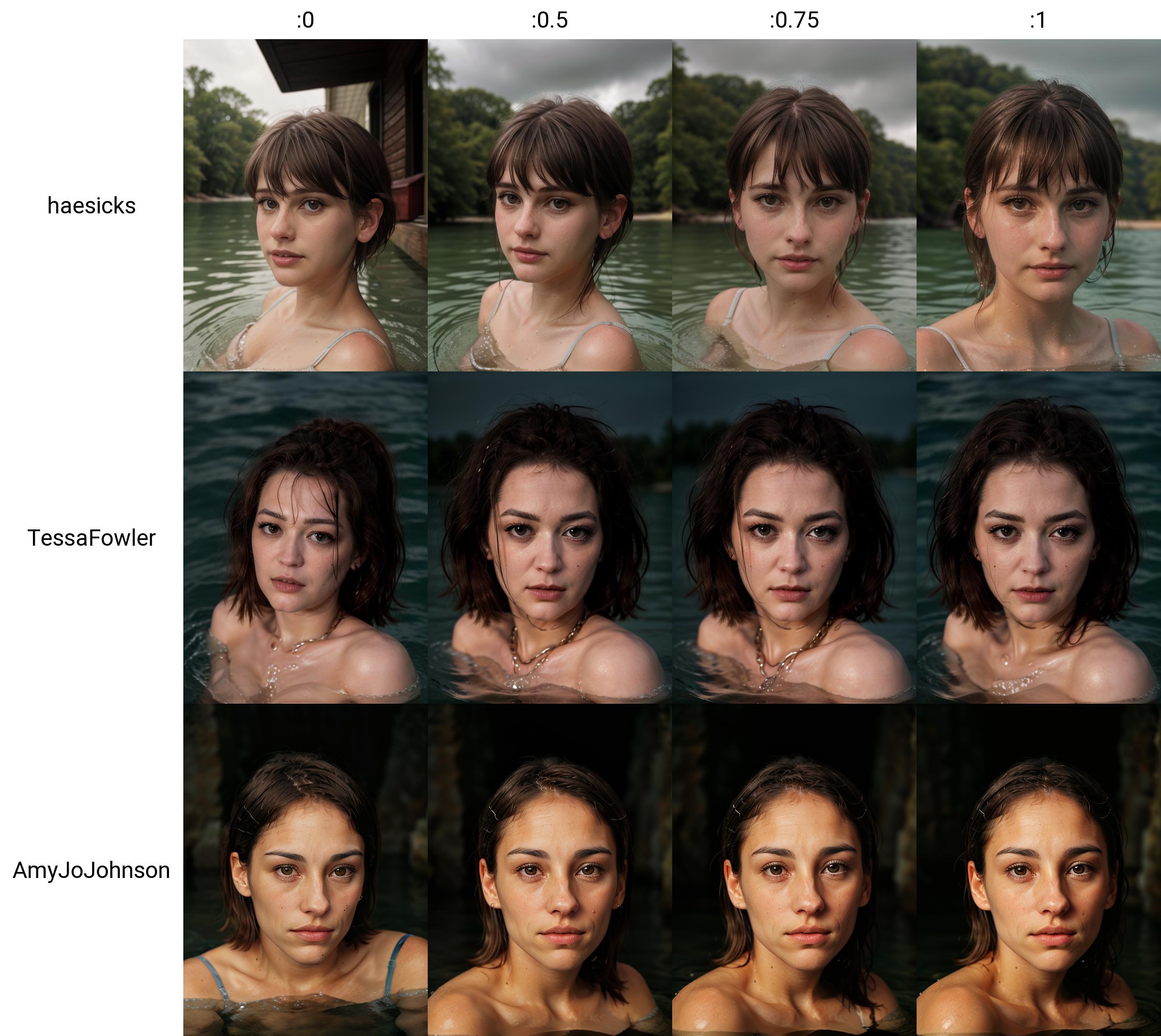View the haesicks image at weight :1
The height and width of the screenshot is (1036, 1161).
coord(1039,205)
